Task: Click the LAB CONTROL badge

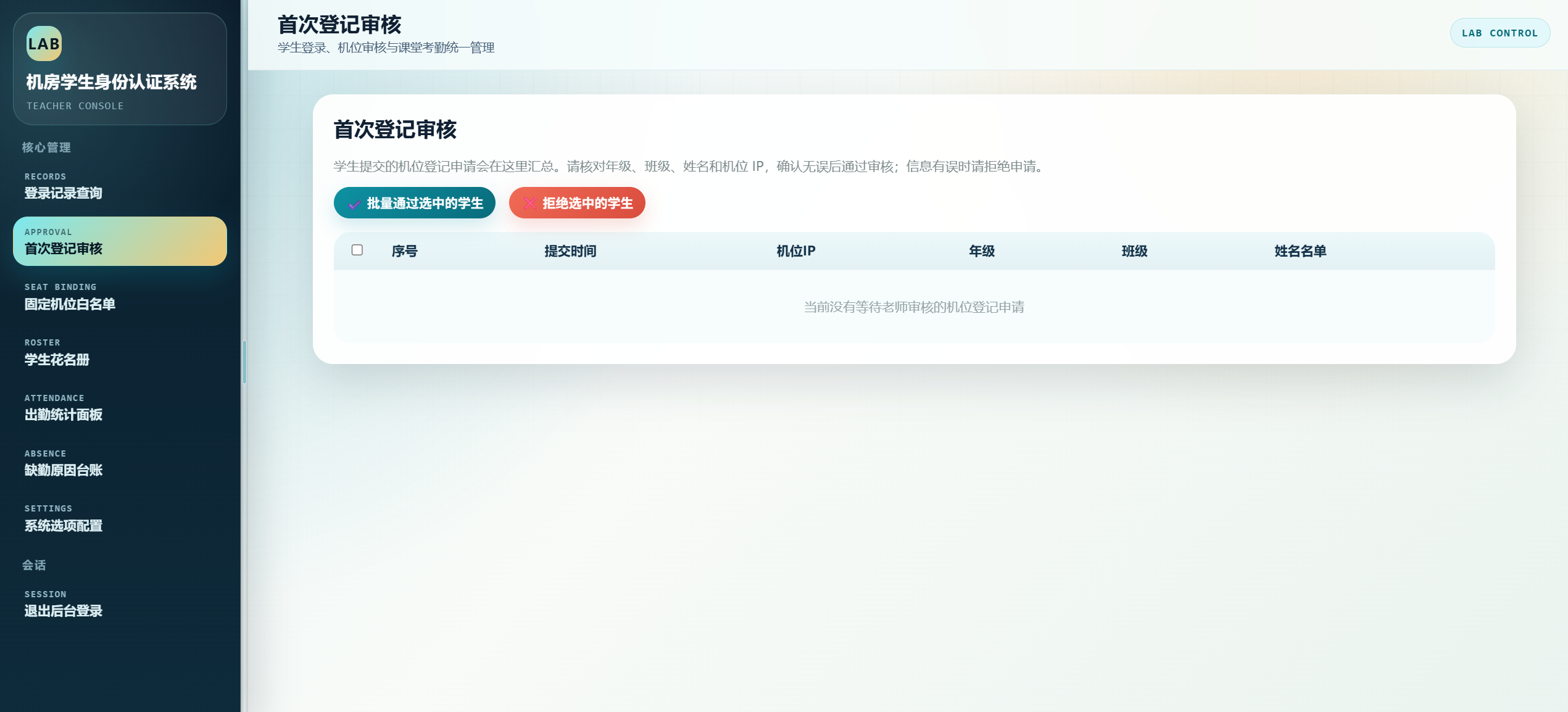Action: 1500,33
